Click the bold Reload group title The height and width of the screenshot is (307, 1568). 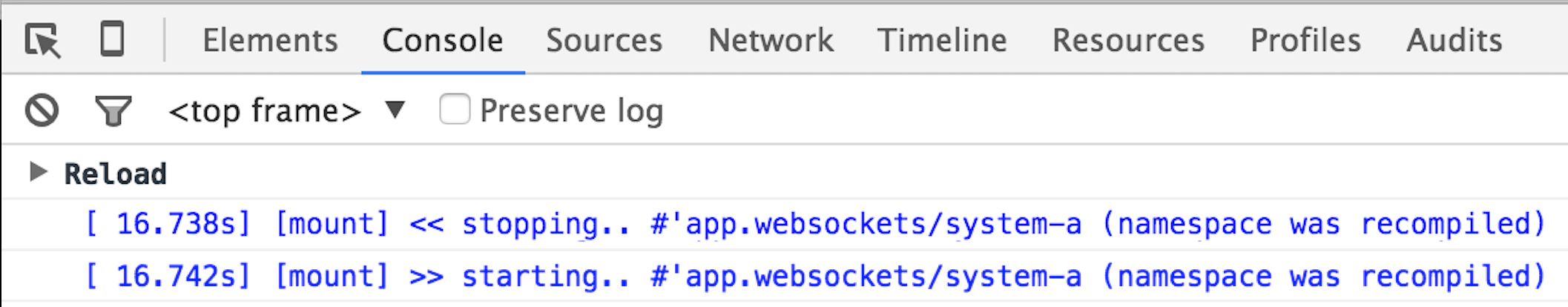[x=116, y=174]
